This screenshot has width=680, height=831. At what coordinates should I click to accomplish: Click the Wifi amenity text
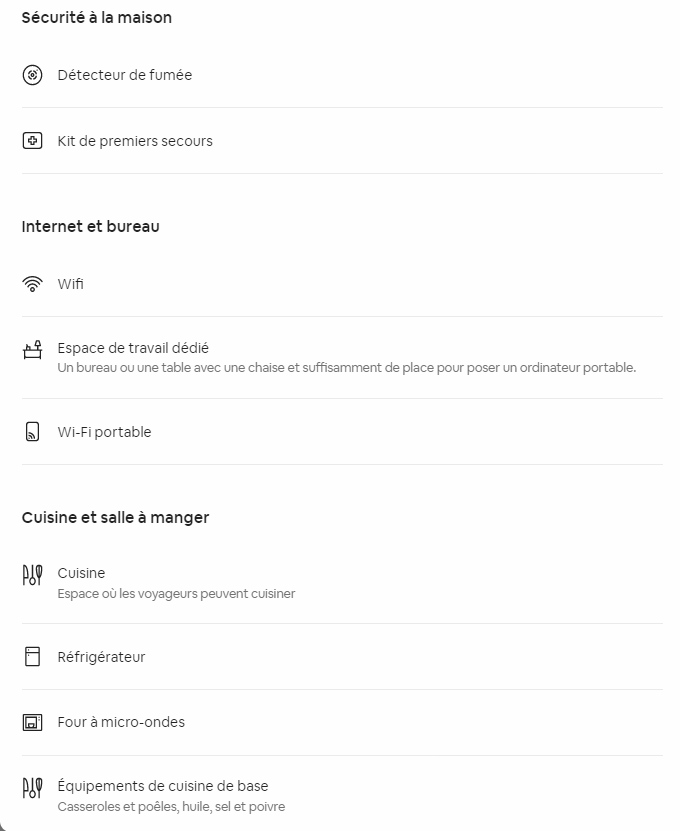click(71, 284)
